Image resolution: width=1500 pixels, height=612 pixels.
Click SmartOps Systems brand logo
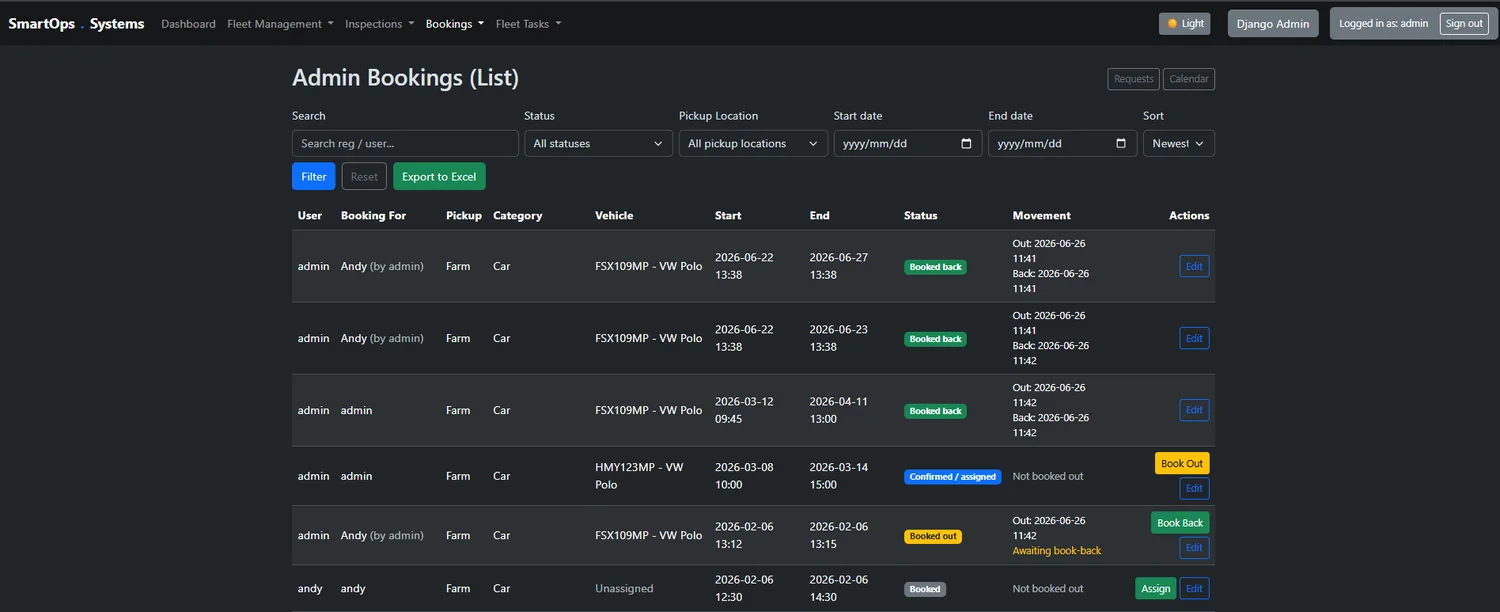(x=76, y=24)
